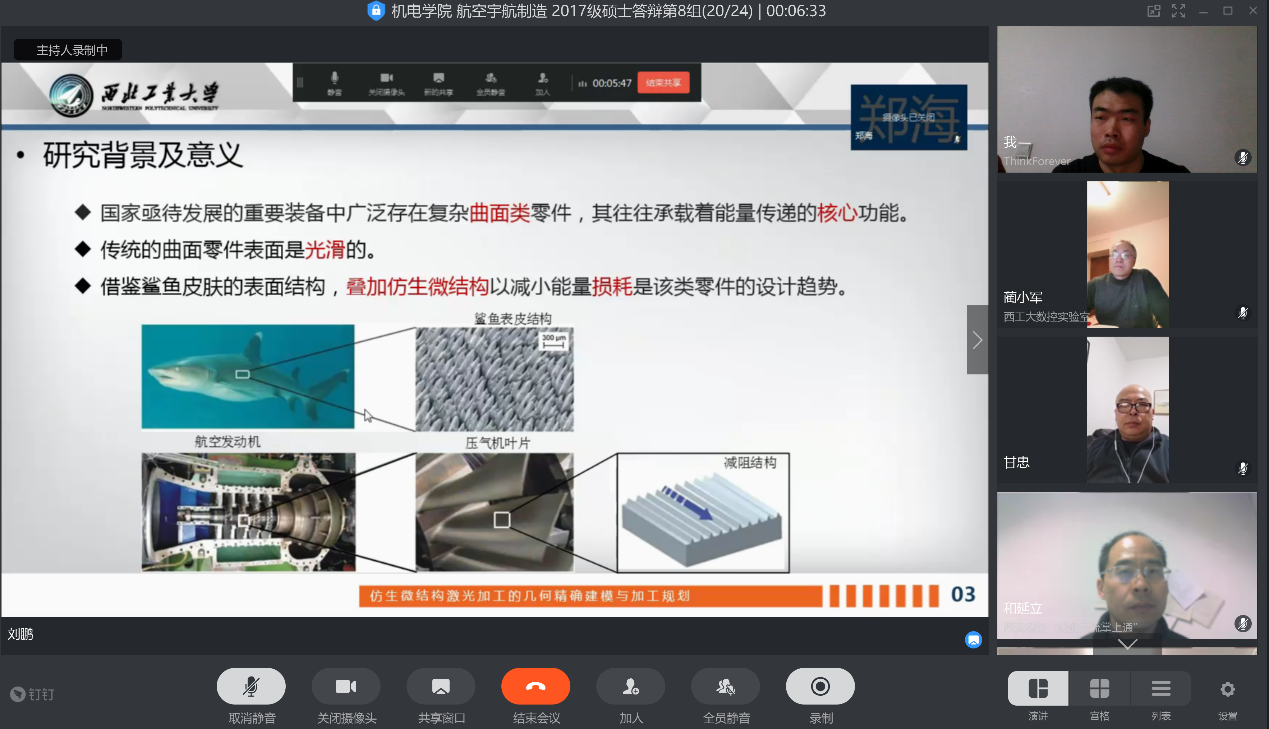The height and width of the screenshot is (729, 1269).
Task: Select the 甘忠 participant video thumbnail
Action: tap(1127, 410)
